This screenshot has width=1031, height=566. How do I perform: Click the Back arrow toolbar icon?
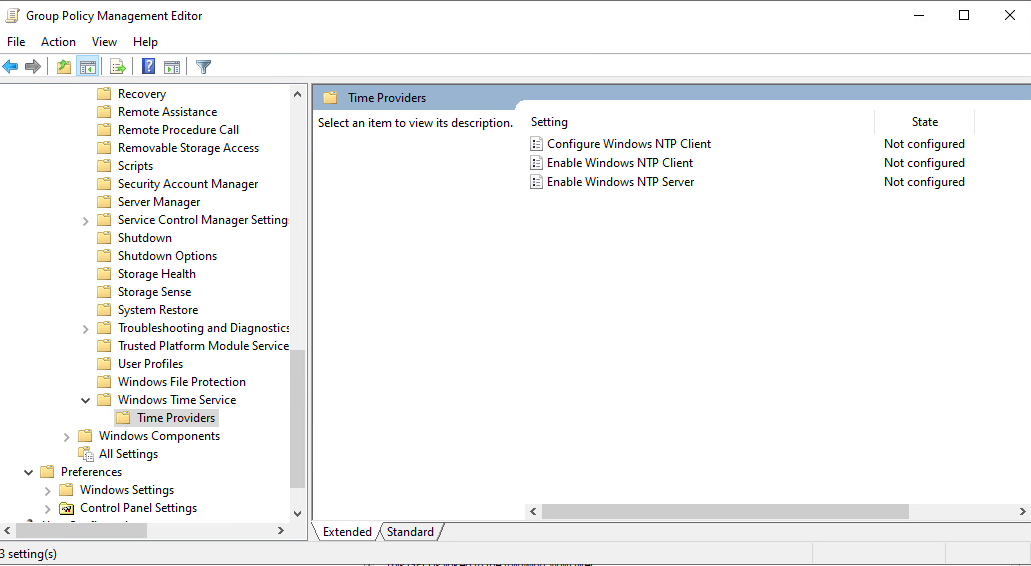coord(11,66)
